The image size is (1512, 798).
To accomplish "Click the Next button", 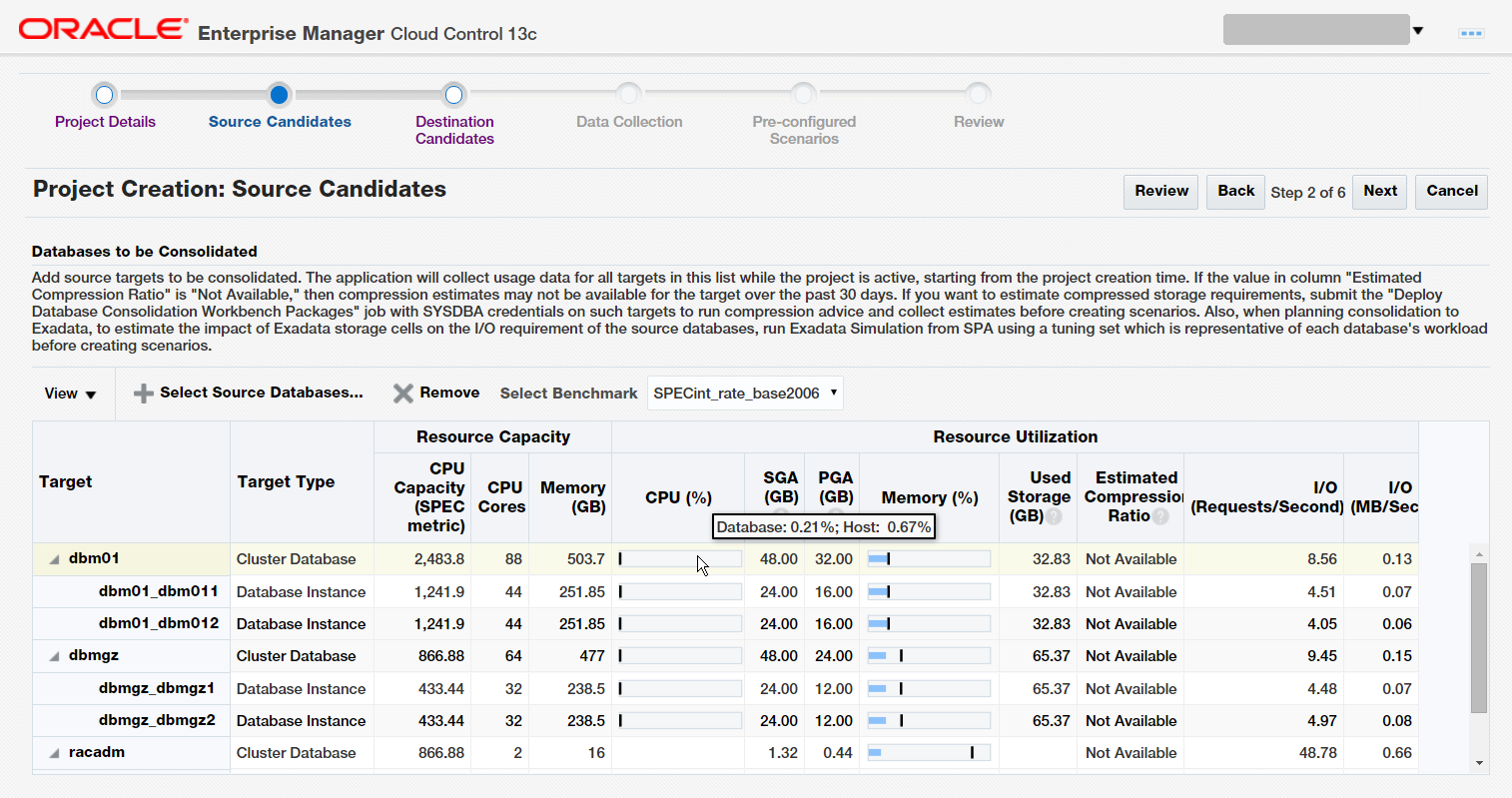I will [1380, 192].
